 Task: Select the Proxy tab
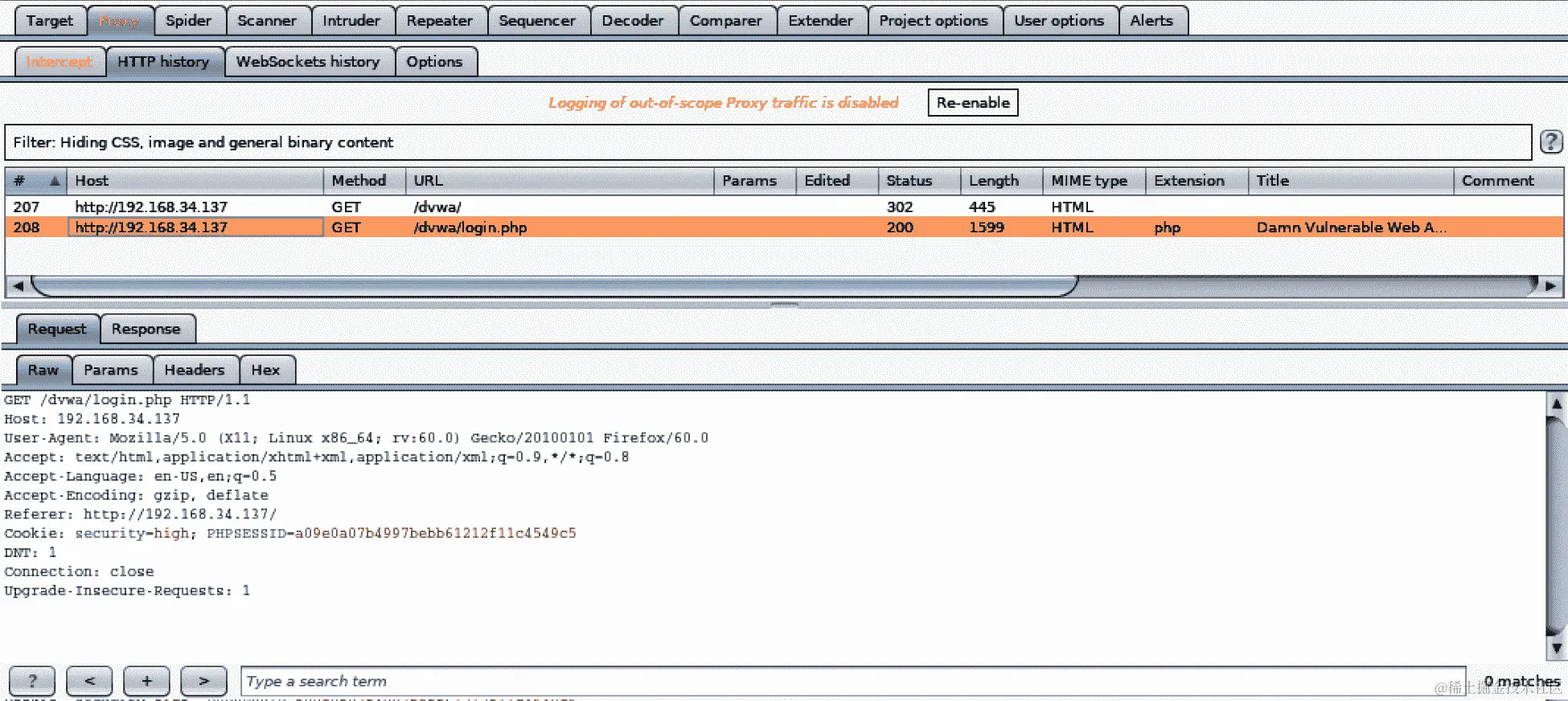pyautogui.click(x=119, y=21)
